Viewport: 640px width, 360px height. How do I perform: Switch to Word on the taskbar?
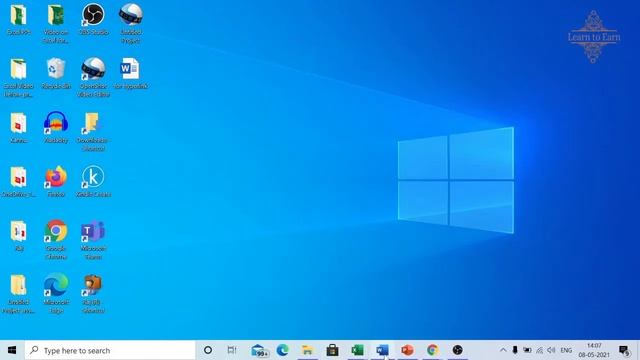pyautogui.click(x=382, y=350)
